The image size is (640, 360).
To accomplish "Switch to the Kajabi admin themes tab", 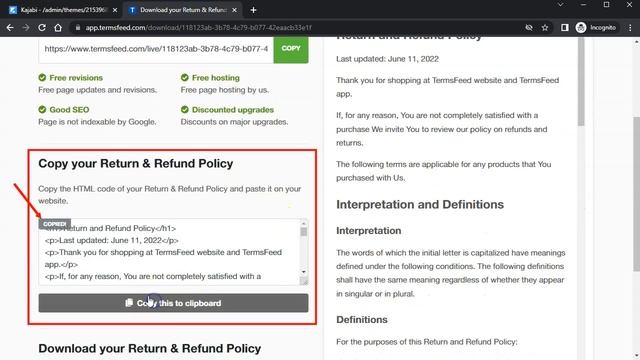I will point(63,10).
